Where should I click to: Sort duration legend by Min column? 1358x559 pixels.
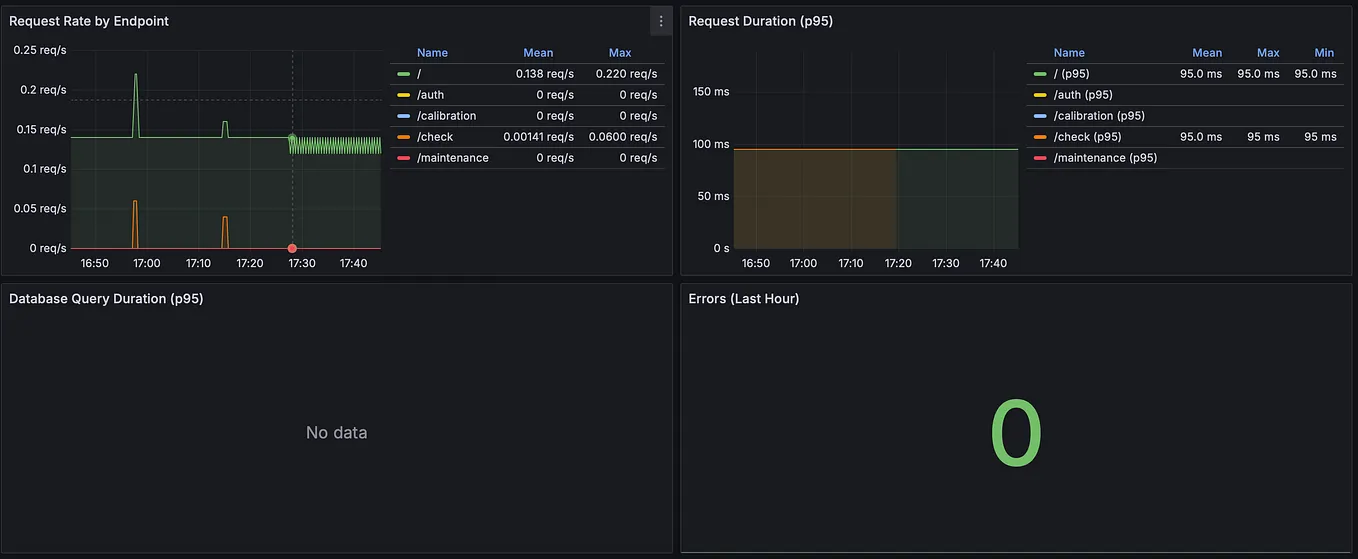tap(1324, 53)
